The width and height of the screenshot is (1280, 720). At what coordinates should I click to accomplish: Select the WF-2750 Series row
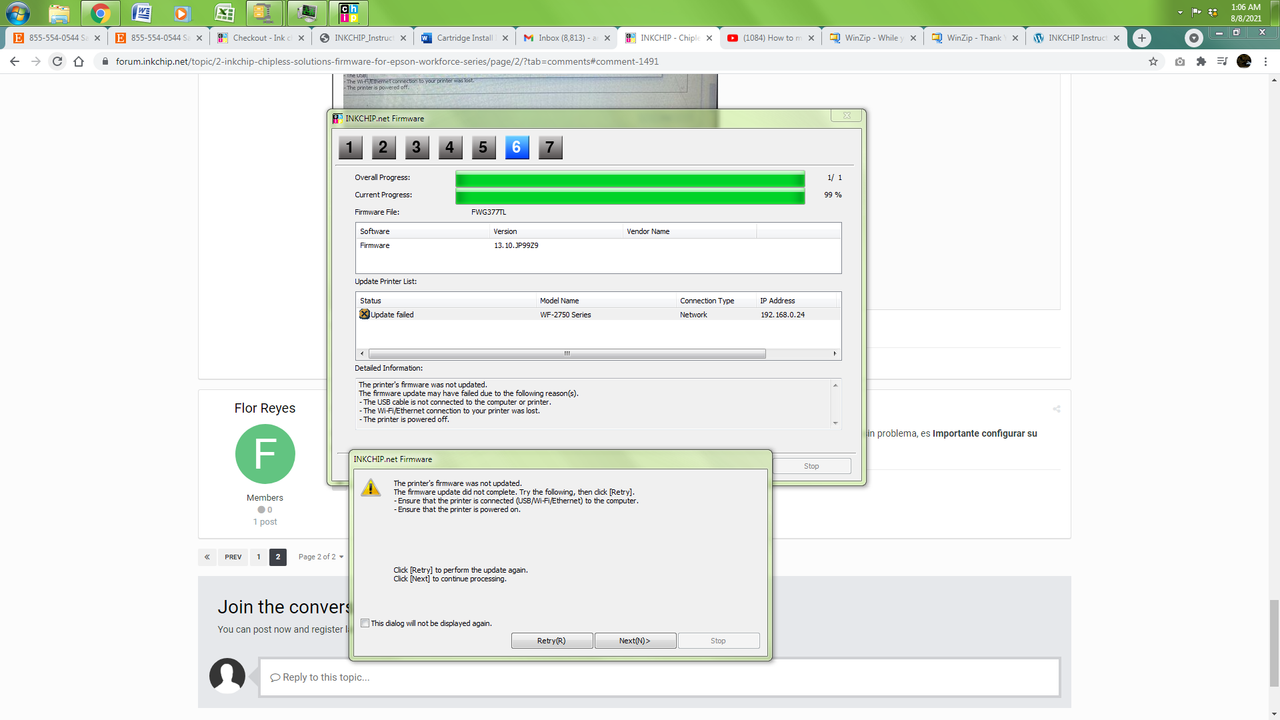[598, 314]
